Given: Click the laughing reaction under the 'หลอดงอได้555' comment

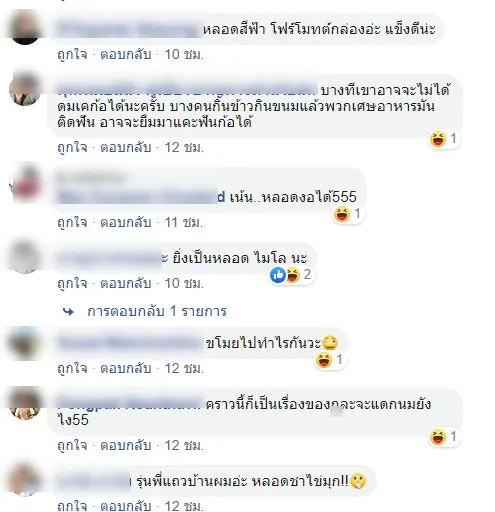Looking at the screenshot, I should tap(342, 214).
